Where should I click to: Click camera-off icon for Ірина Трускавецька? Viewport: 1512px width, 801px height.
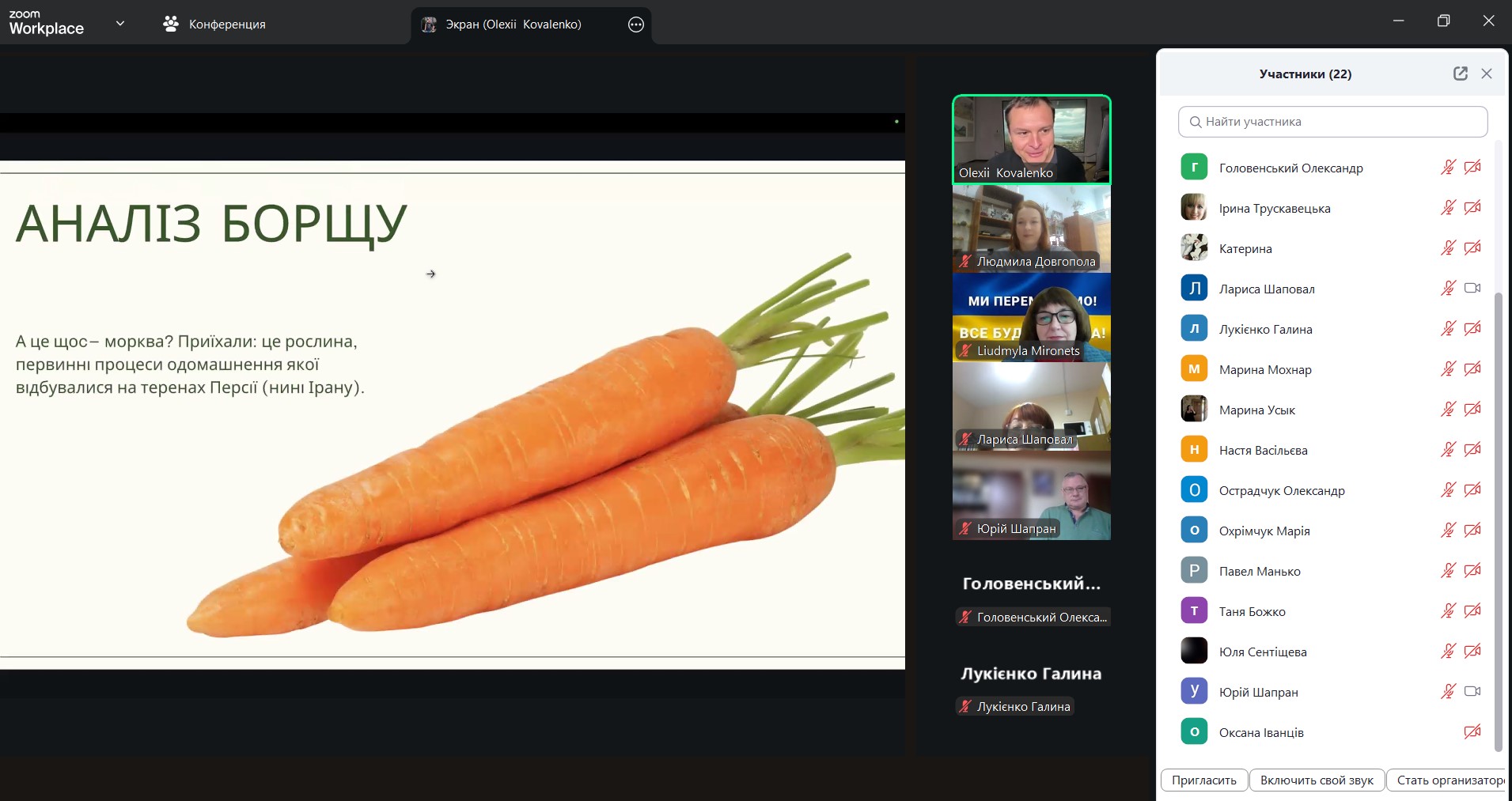click(1472, 208)
